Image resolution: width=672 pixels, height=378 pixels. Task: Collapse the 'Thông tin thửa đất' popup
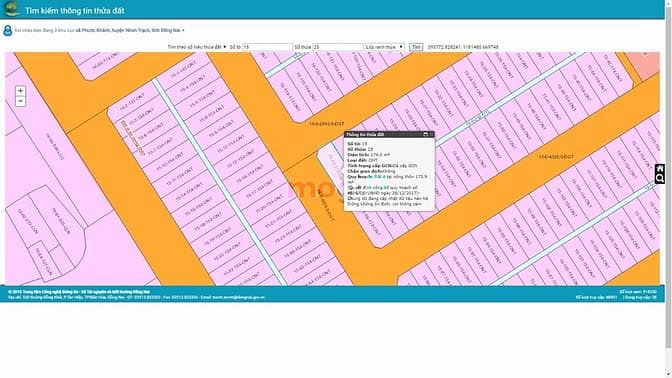point(425,135)
